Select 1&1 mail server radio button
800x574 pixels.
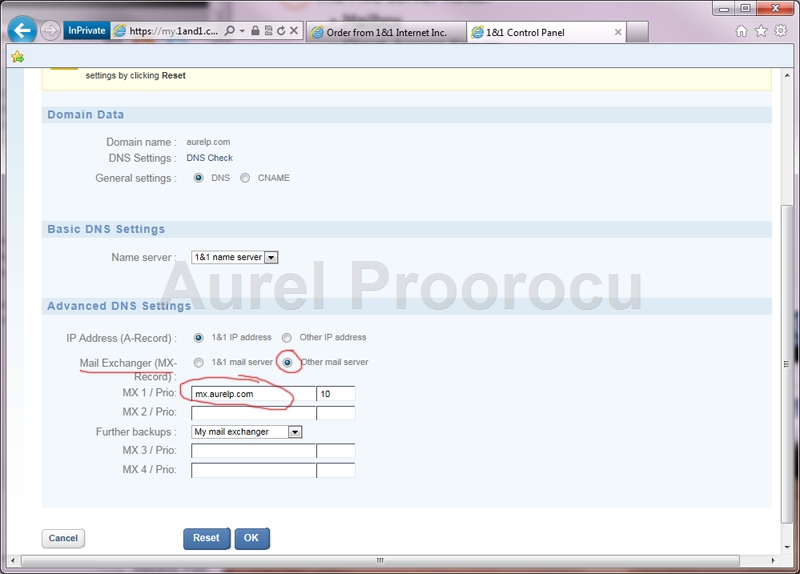tap(198, 363)
